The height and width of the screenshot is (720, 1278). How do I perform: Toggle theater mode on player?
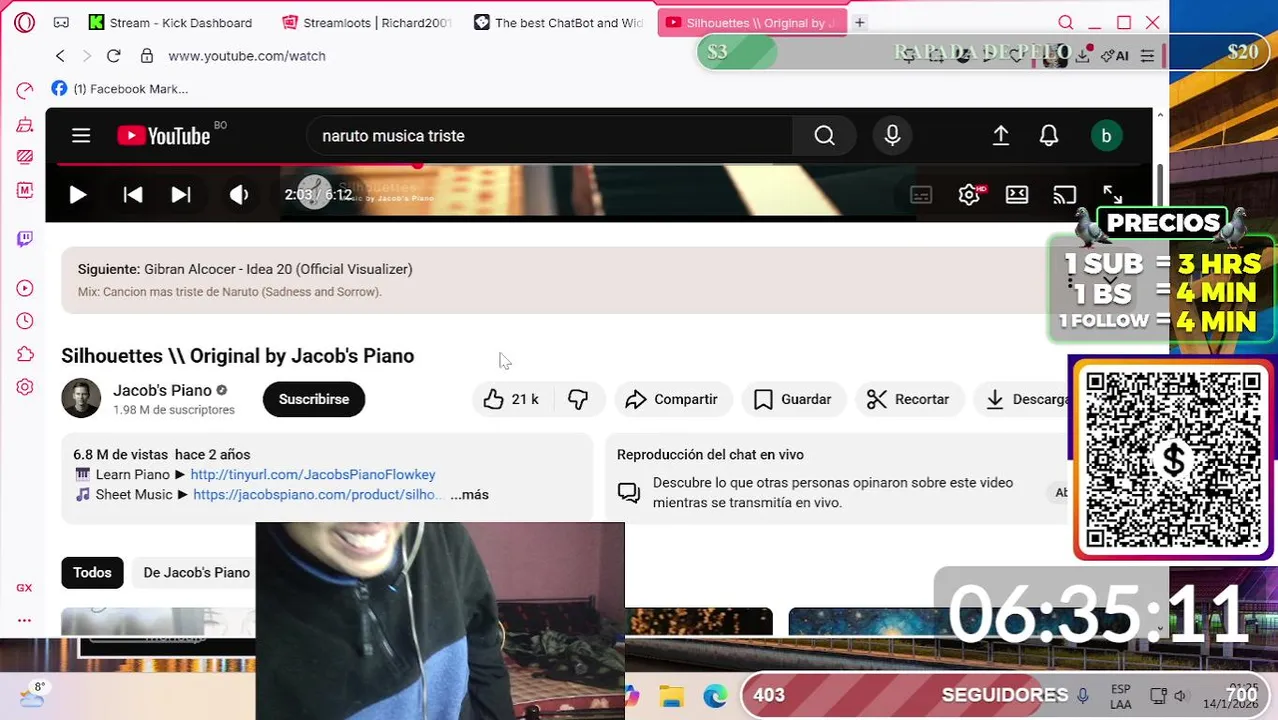pyautogui.click(x=1017, y=195)
